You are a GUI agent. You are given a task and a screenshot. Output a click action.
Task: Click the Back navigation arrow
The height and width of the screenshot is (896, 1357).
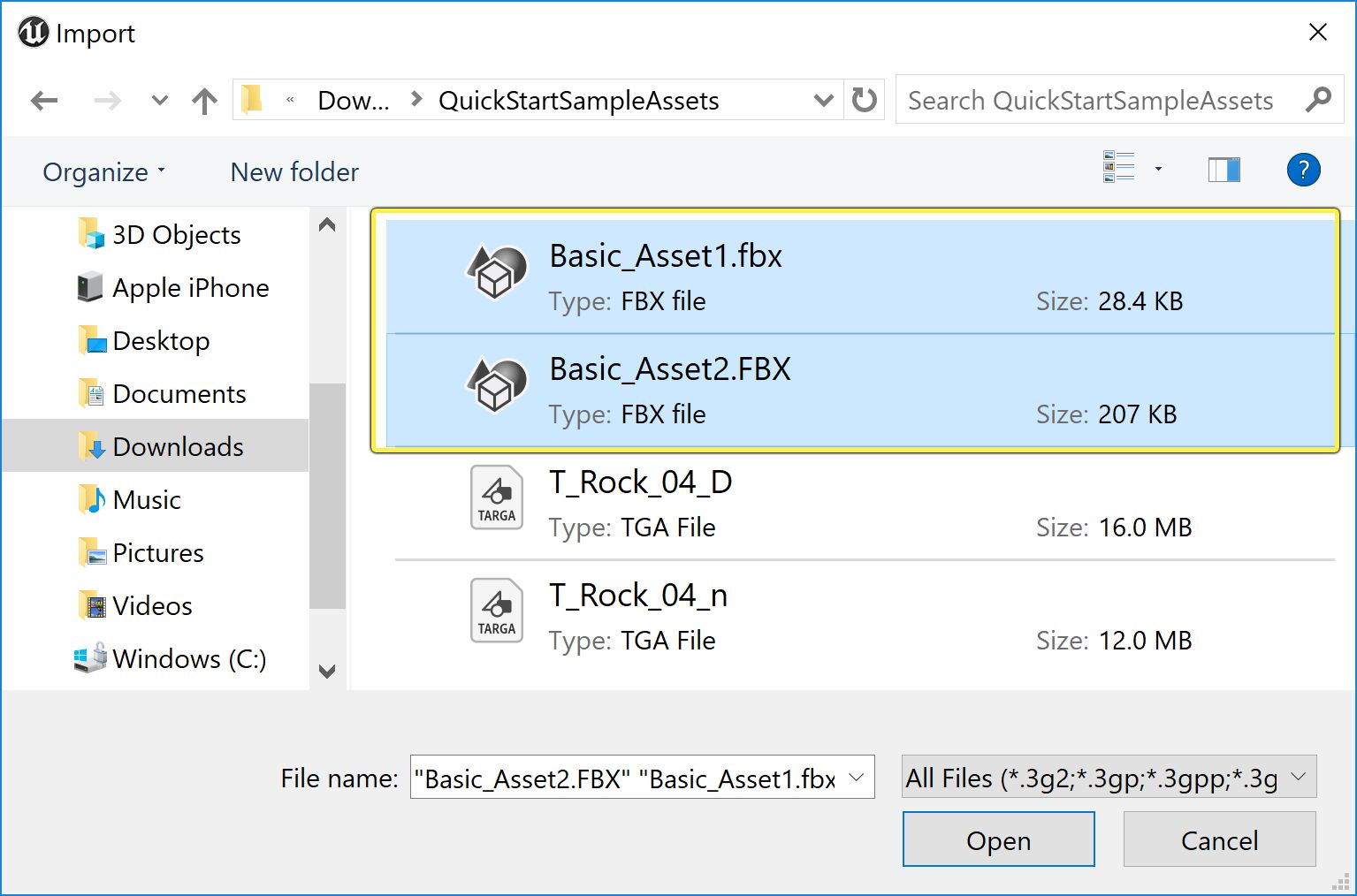tap(44, 101)
